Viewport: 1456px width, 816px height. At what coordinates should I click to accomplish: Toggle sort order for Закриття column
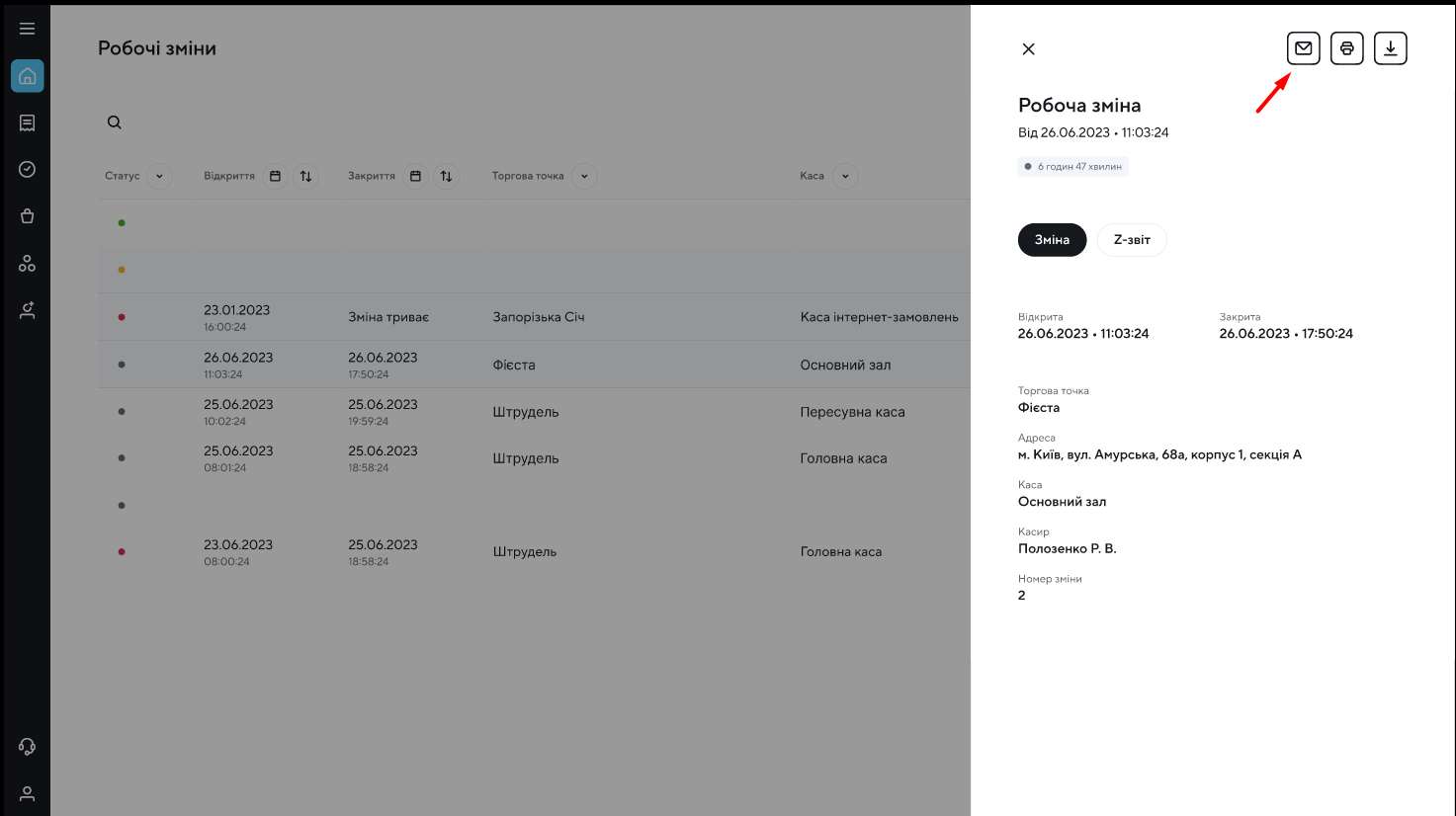(446, 176)
